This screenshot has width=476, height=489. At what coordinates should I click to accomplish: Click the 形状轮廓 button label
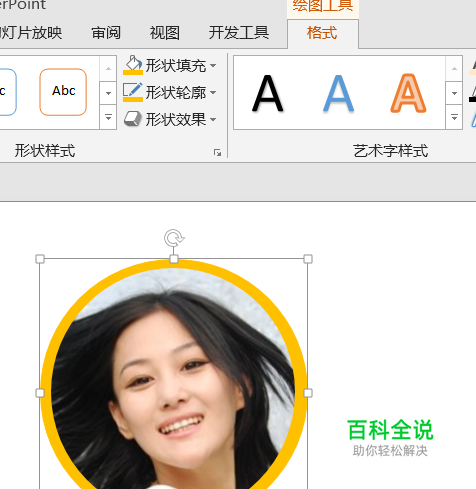pyautogui.click(x=176, y=92)
